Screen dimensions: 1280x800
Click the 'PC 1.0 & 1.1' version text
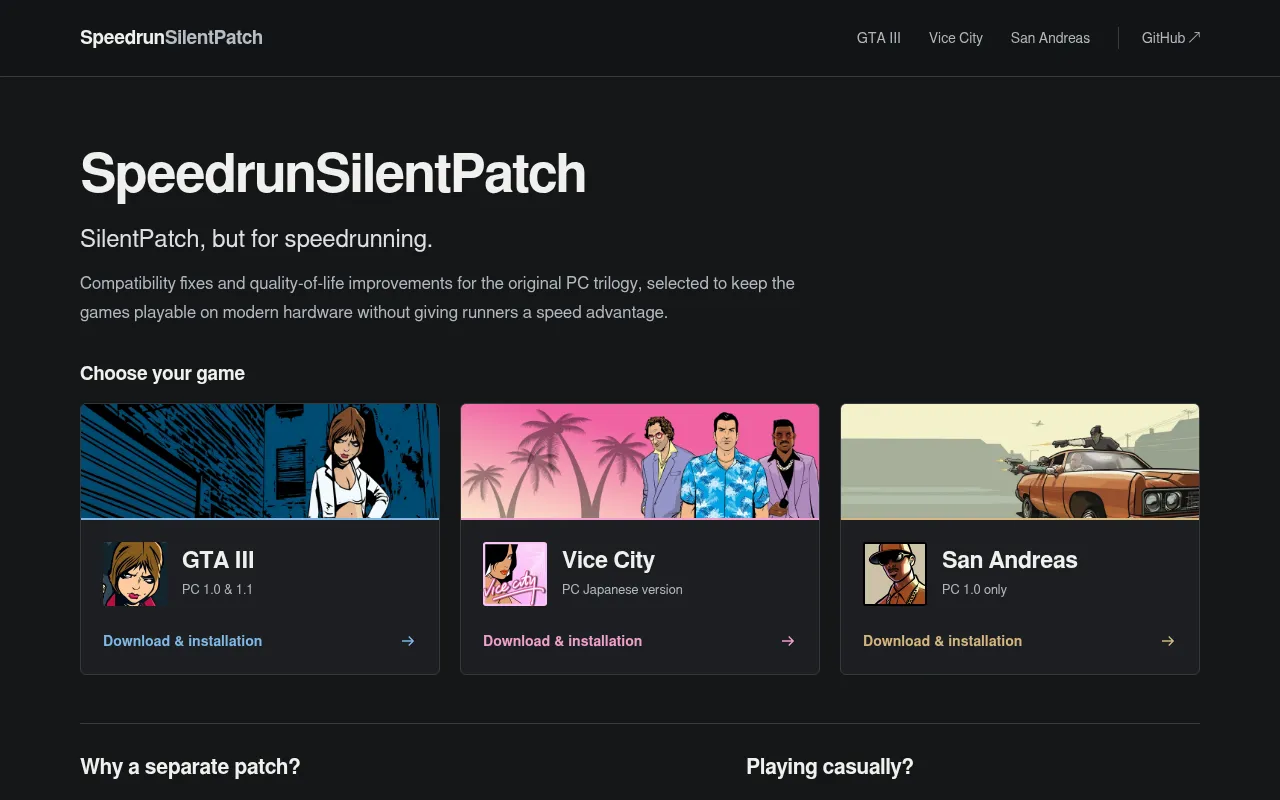click(217, 590)
